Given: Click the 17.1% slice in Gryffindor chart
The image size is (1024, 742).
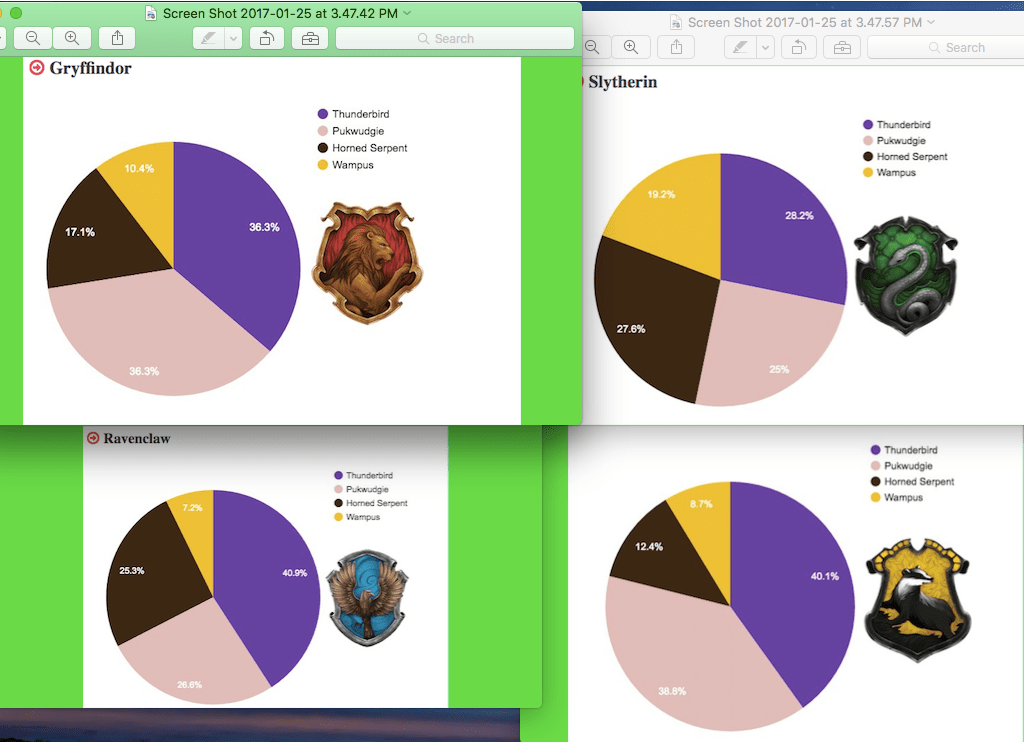Looking at the screenshot, I should (98, 238).
